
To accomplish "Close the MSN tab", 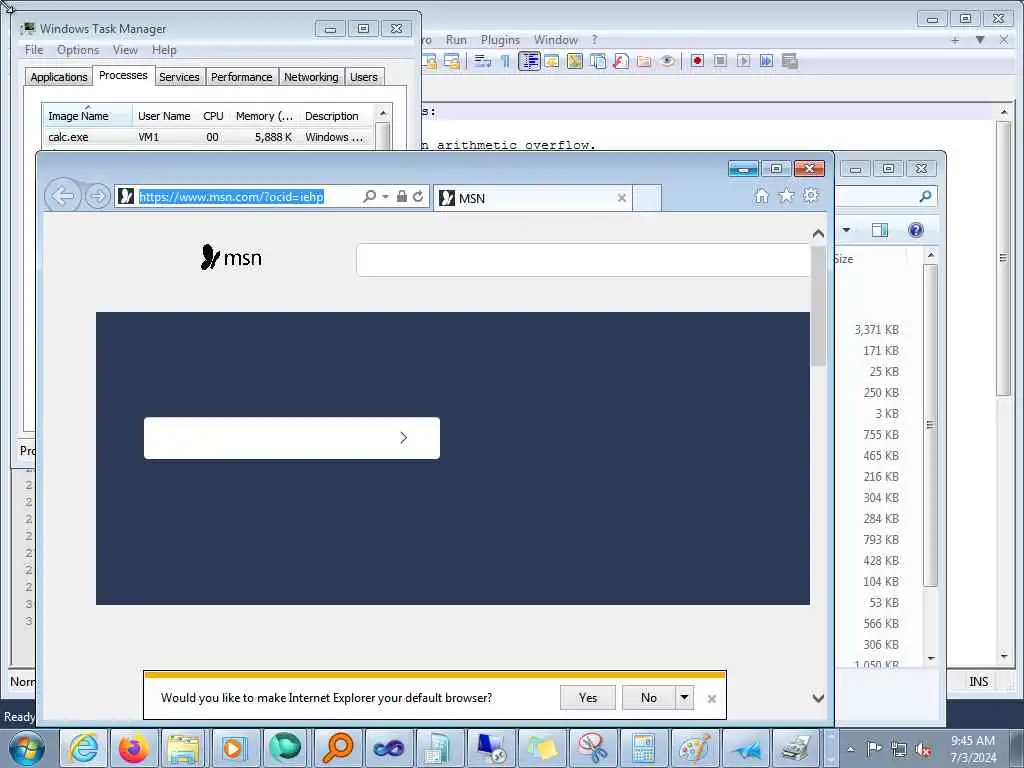I will [622, 198].
